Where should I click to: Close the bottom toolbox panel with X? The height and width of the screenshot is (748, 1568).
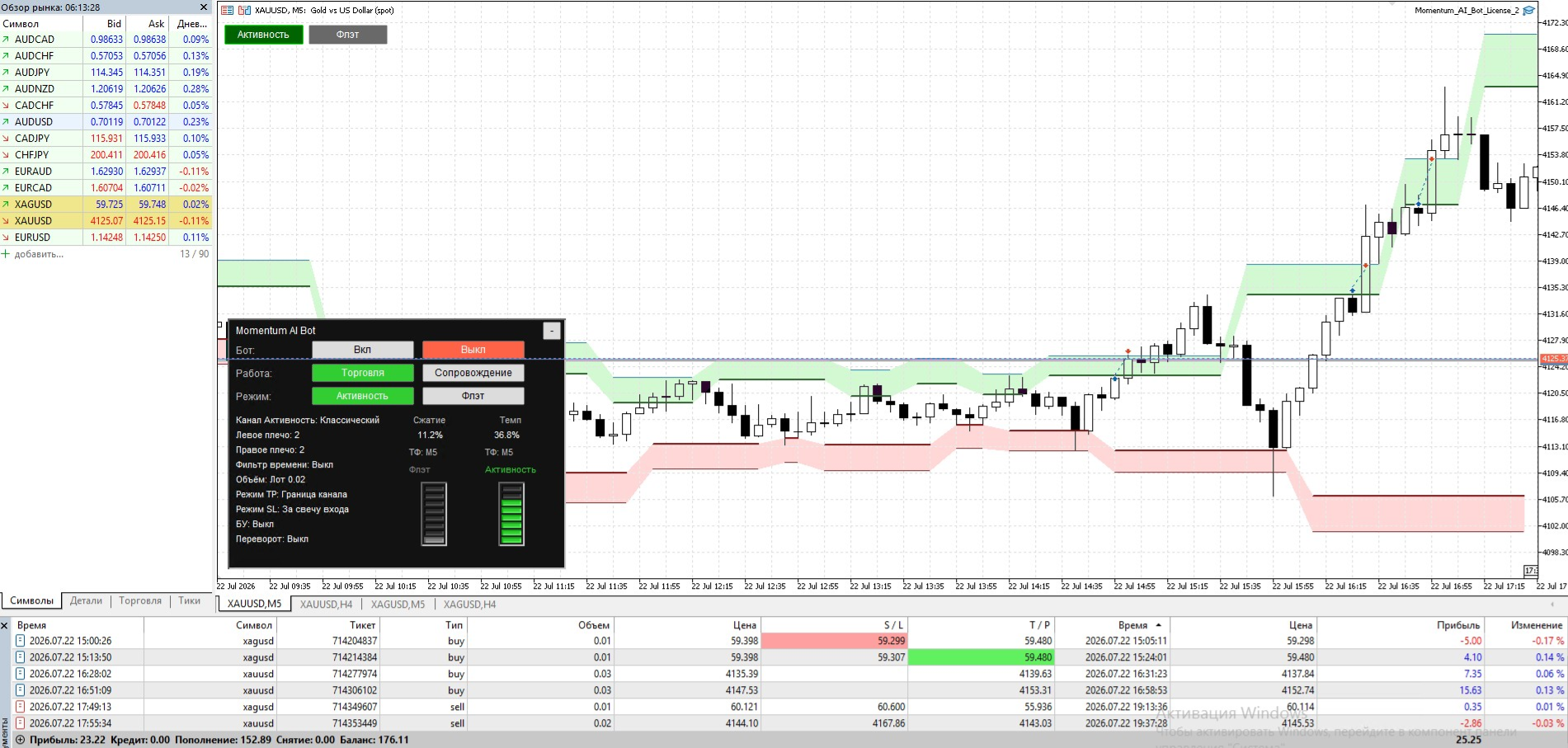click(x=5, y=626)
